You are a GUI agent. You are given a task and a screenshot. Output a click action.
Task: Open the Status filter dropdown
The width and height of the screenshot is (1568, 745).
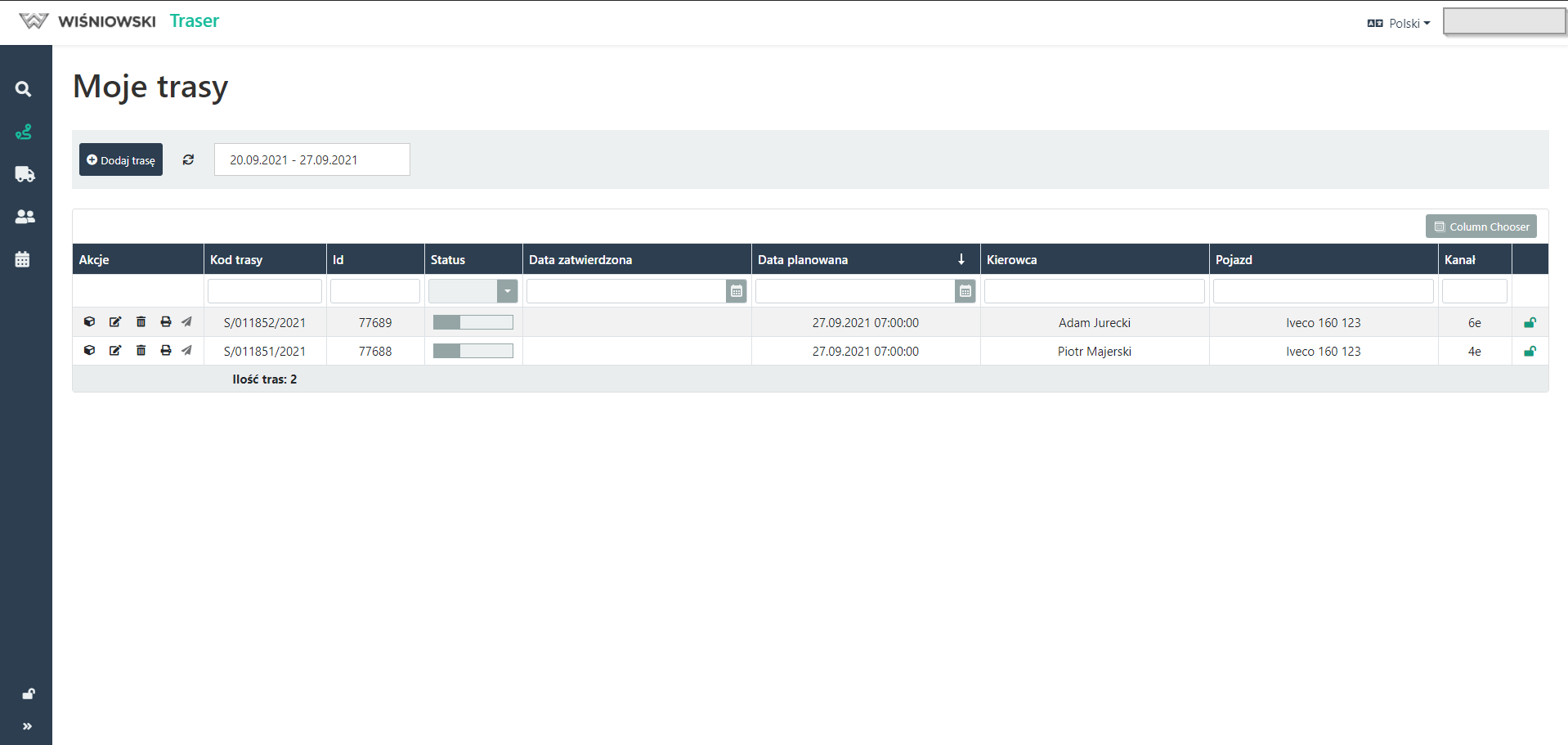tap(507, 291)
